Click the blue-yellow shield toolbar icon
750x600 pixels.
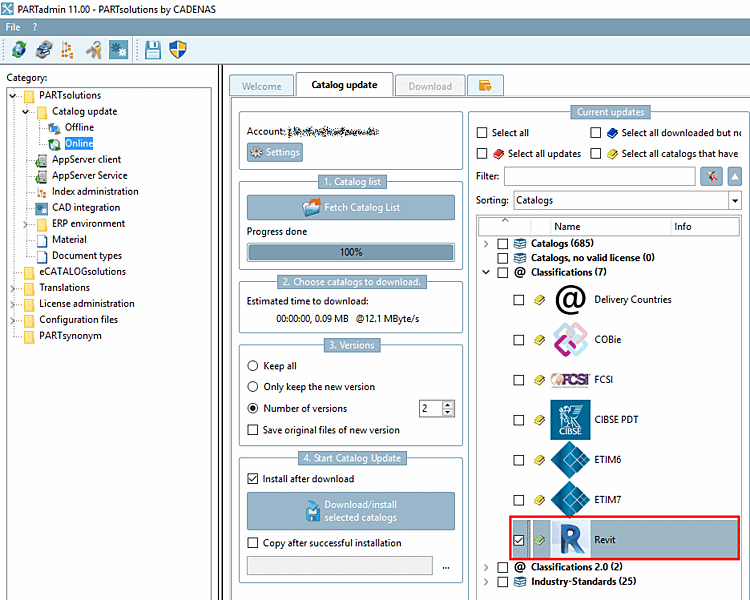178,49
